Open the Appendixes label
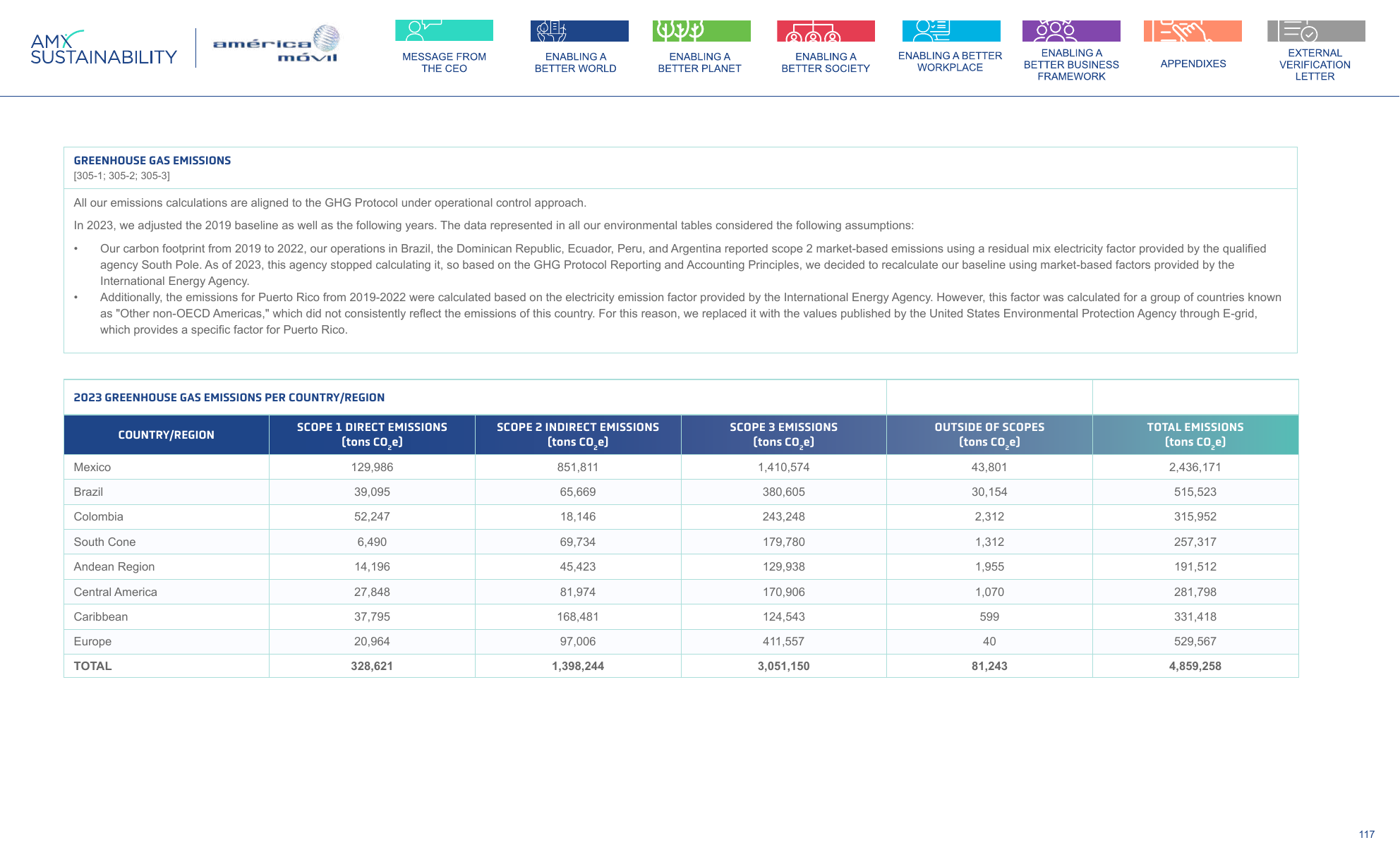Image resolution: width=1400 pixels, height=864 pixels. coord(1193,63)
